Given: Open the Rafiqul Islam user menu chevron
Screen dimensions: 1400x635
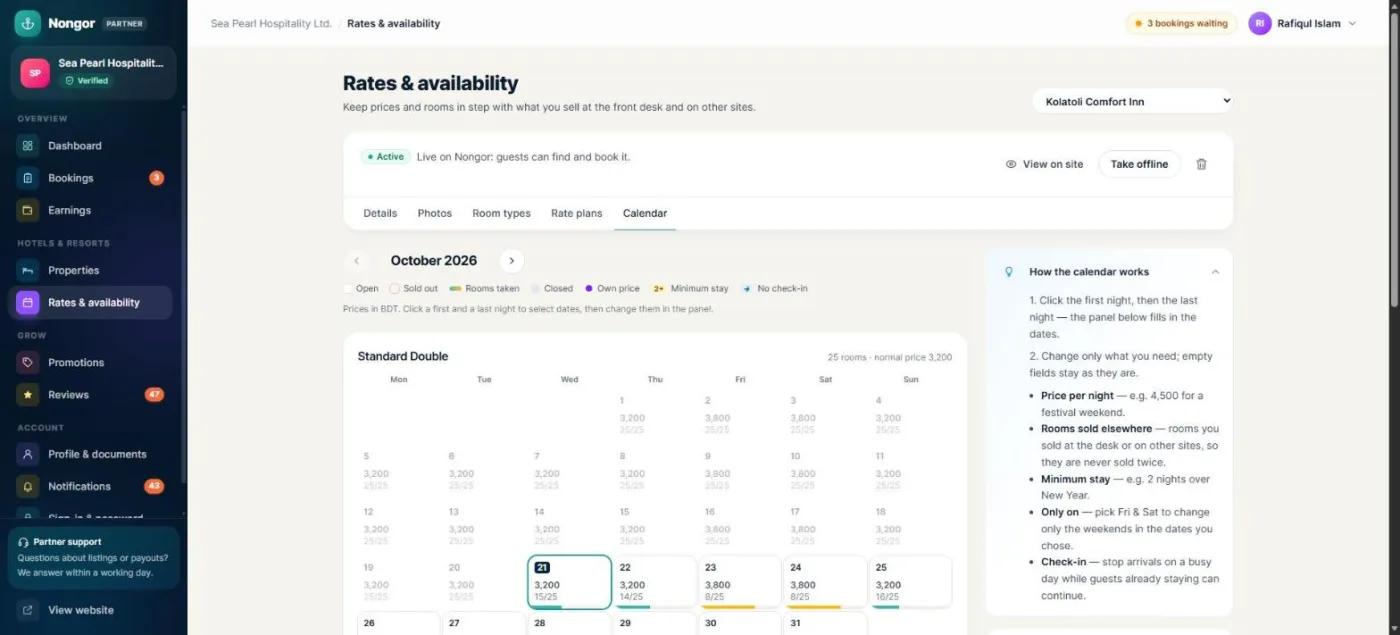Looking at the screenshot, I should point(1353,23).
